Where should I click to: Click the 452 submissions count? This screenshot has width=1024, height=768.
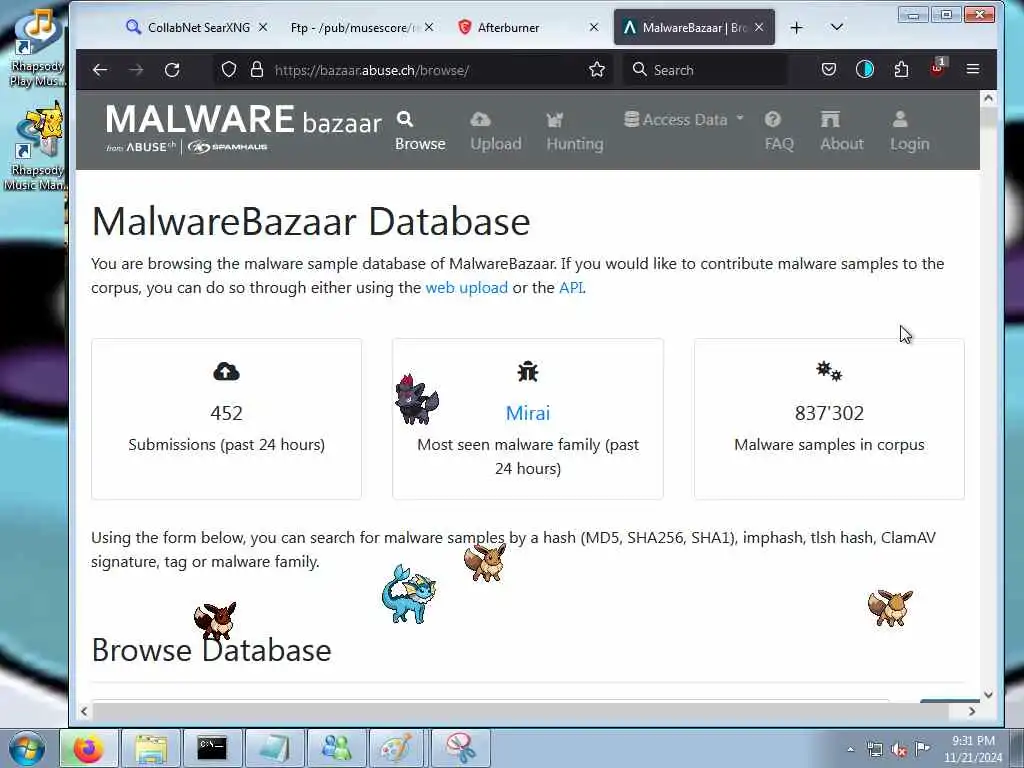coord(226,413)
